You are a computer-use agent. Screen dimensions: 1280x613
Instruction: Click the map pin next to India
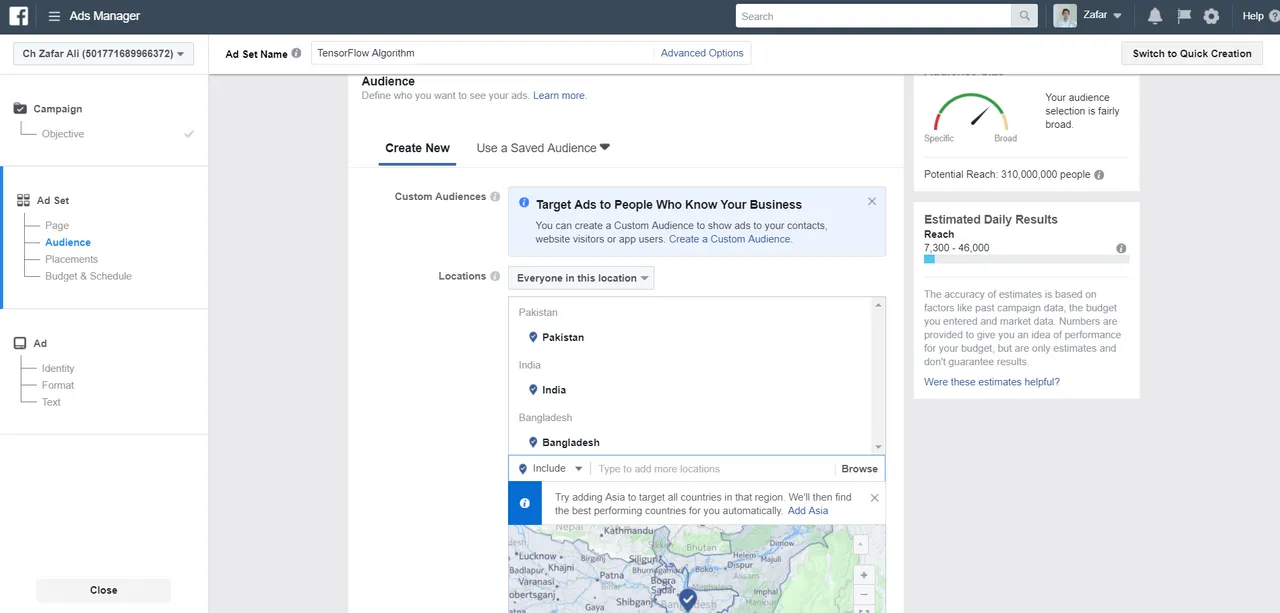pyautogui.click(x=533, y=390)
